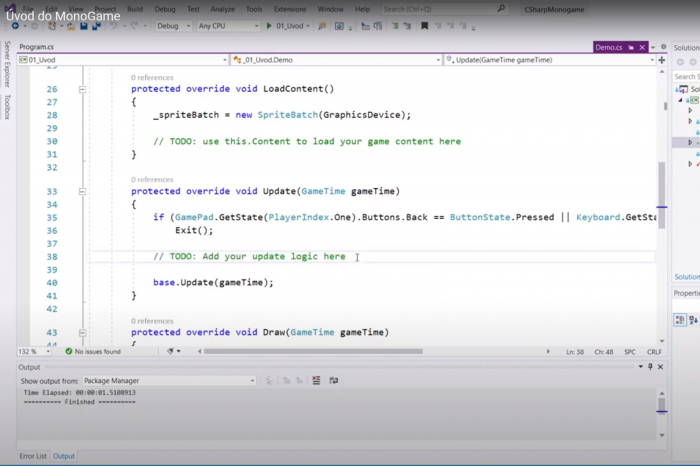This screenshot has height=466, width=700.
Task: Click the Ln: 38 line indicator
Action: point(575,352)
